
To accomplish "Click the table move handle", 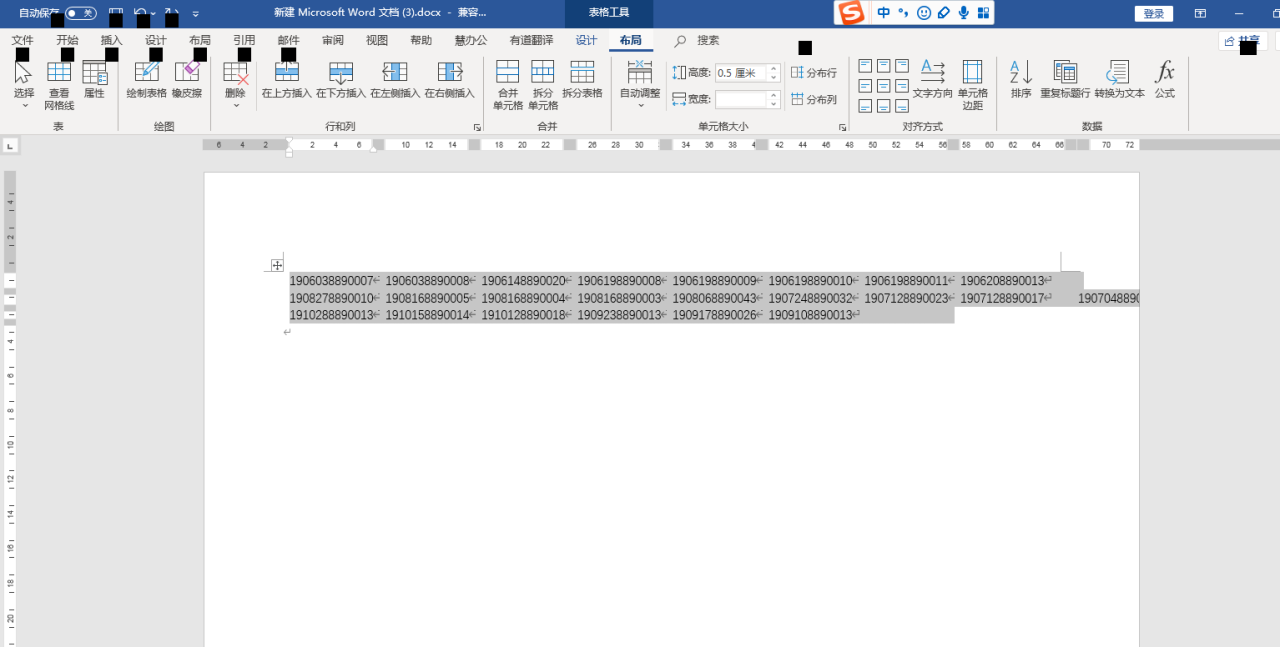I will [x=277, y=265].
